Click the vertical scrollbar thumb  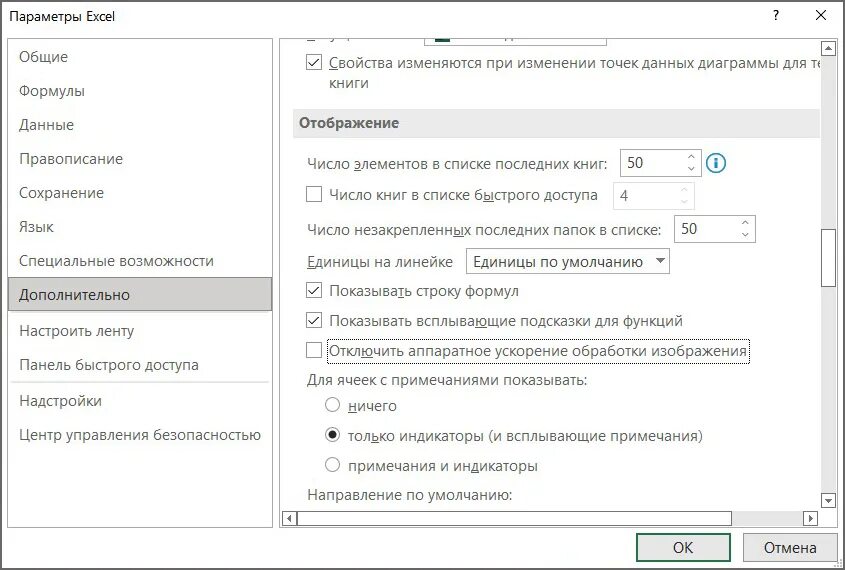828,258
